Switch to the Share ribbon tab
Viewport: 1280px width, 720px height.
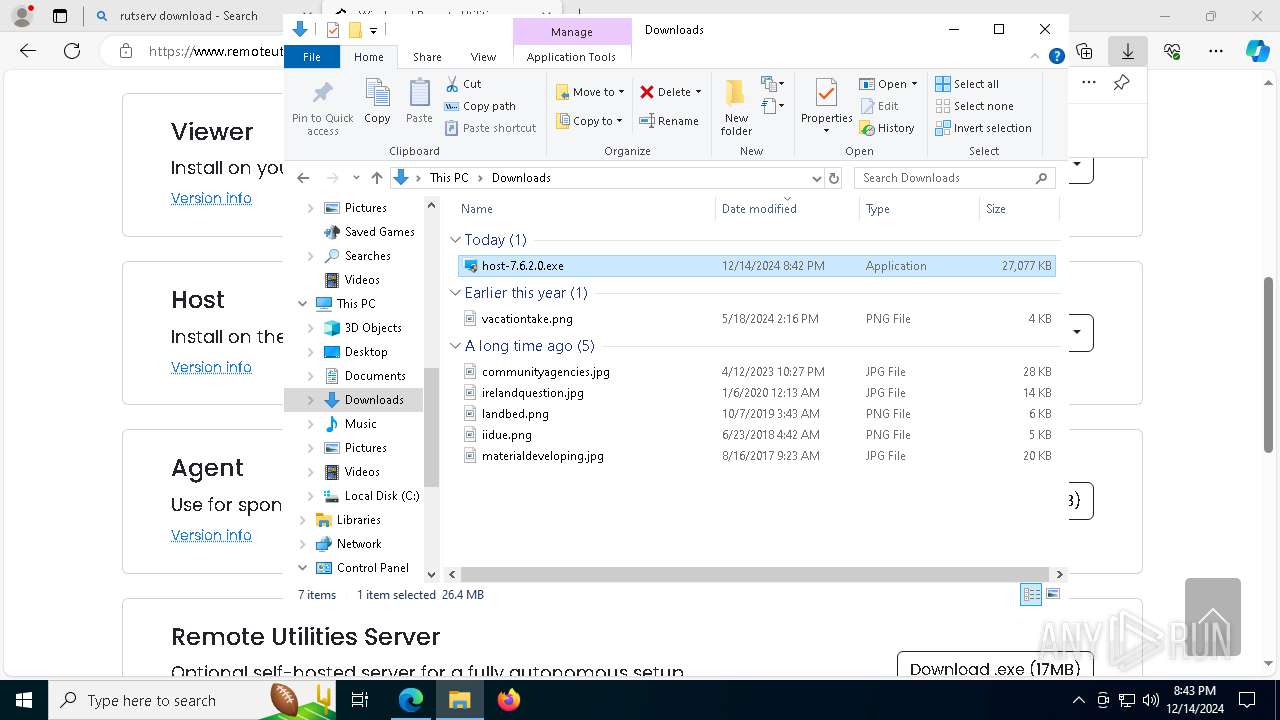[427, 57]
